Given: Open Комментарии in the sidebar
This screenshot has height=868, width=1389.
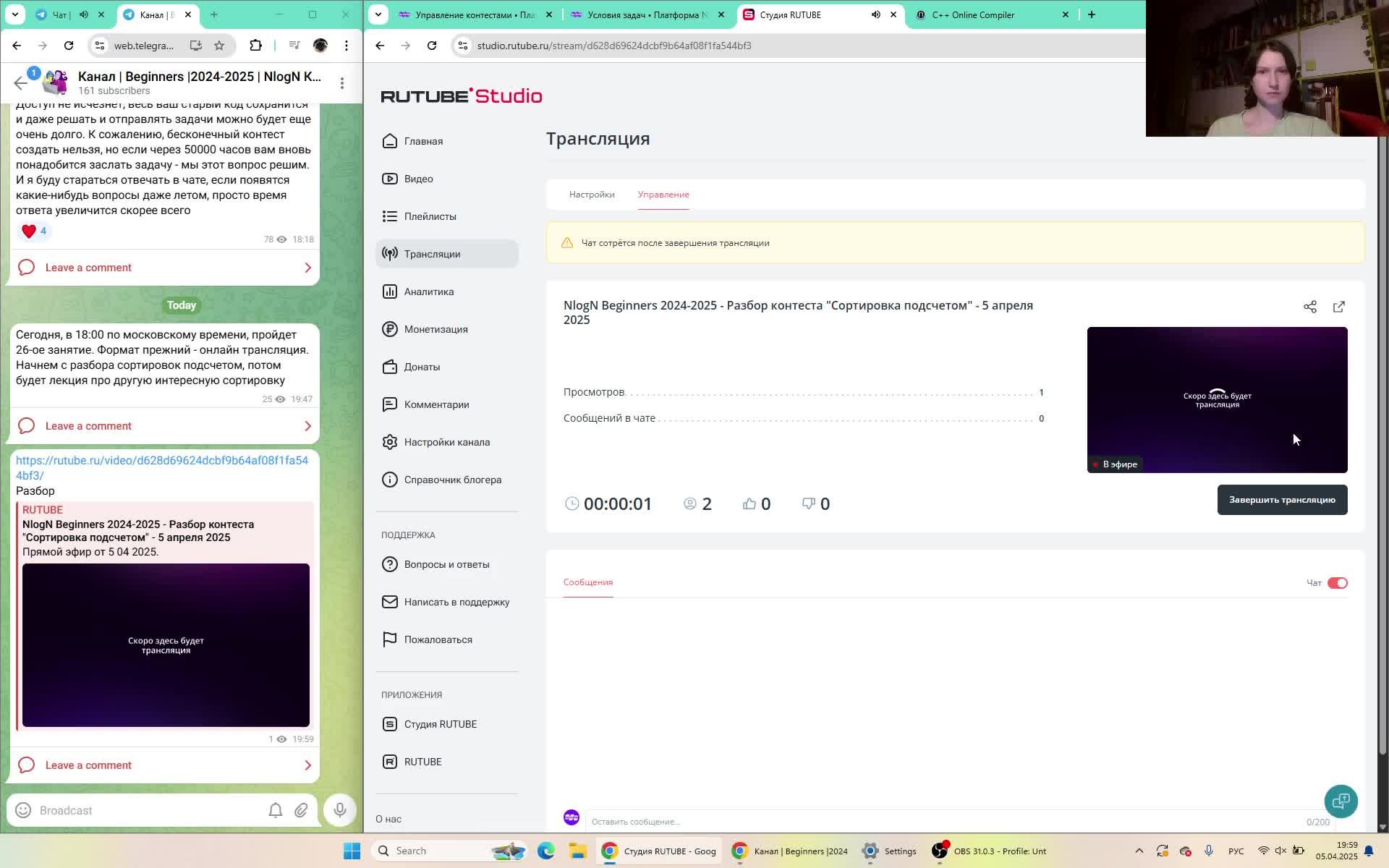Looking at the screenshot, I should 438,404.
